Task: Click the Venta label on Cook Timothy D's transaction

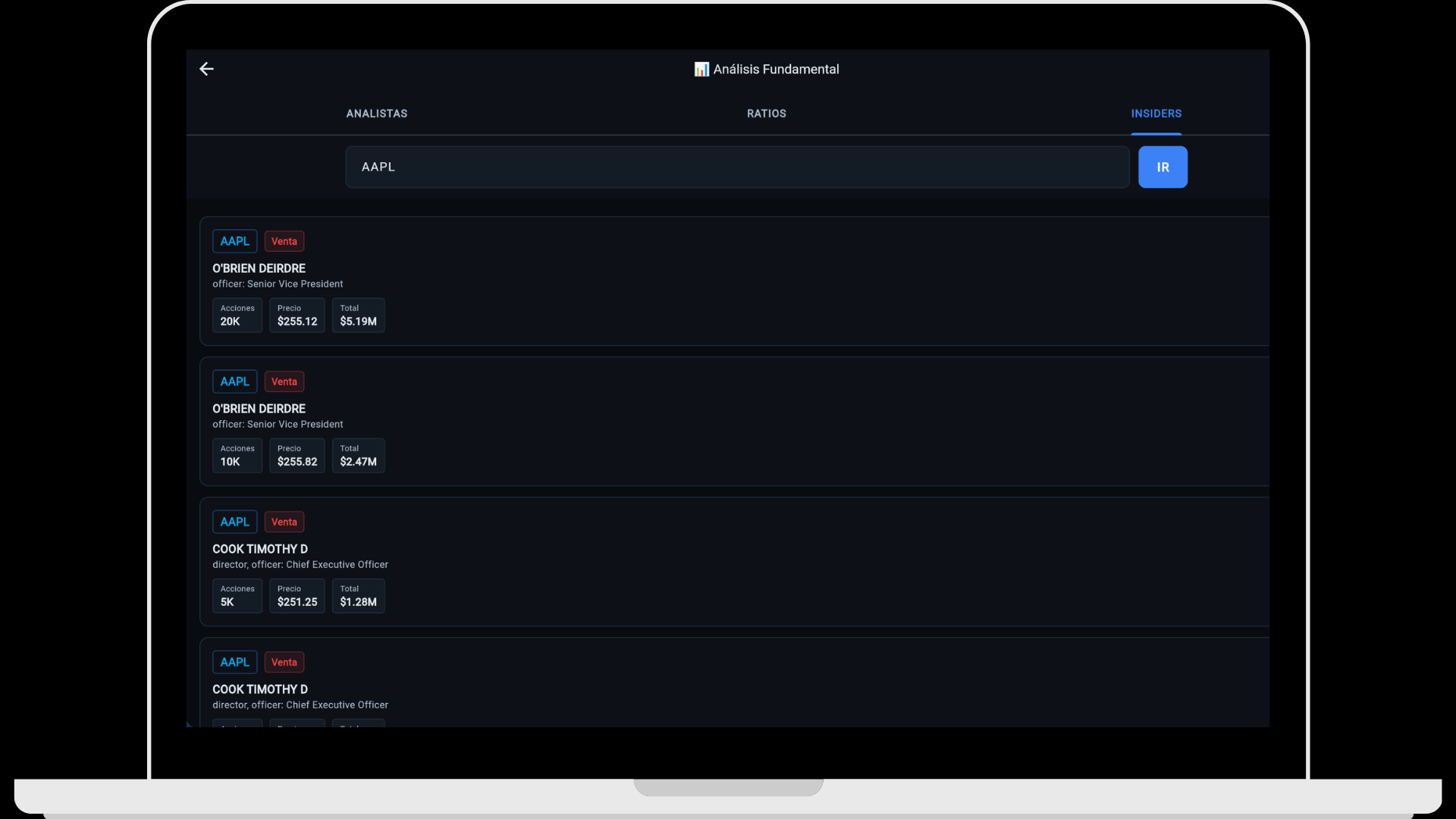Action: coord(284,522)
